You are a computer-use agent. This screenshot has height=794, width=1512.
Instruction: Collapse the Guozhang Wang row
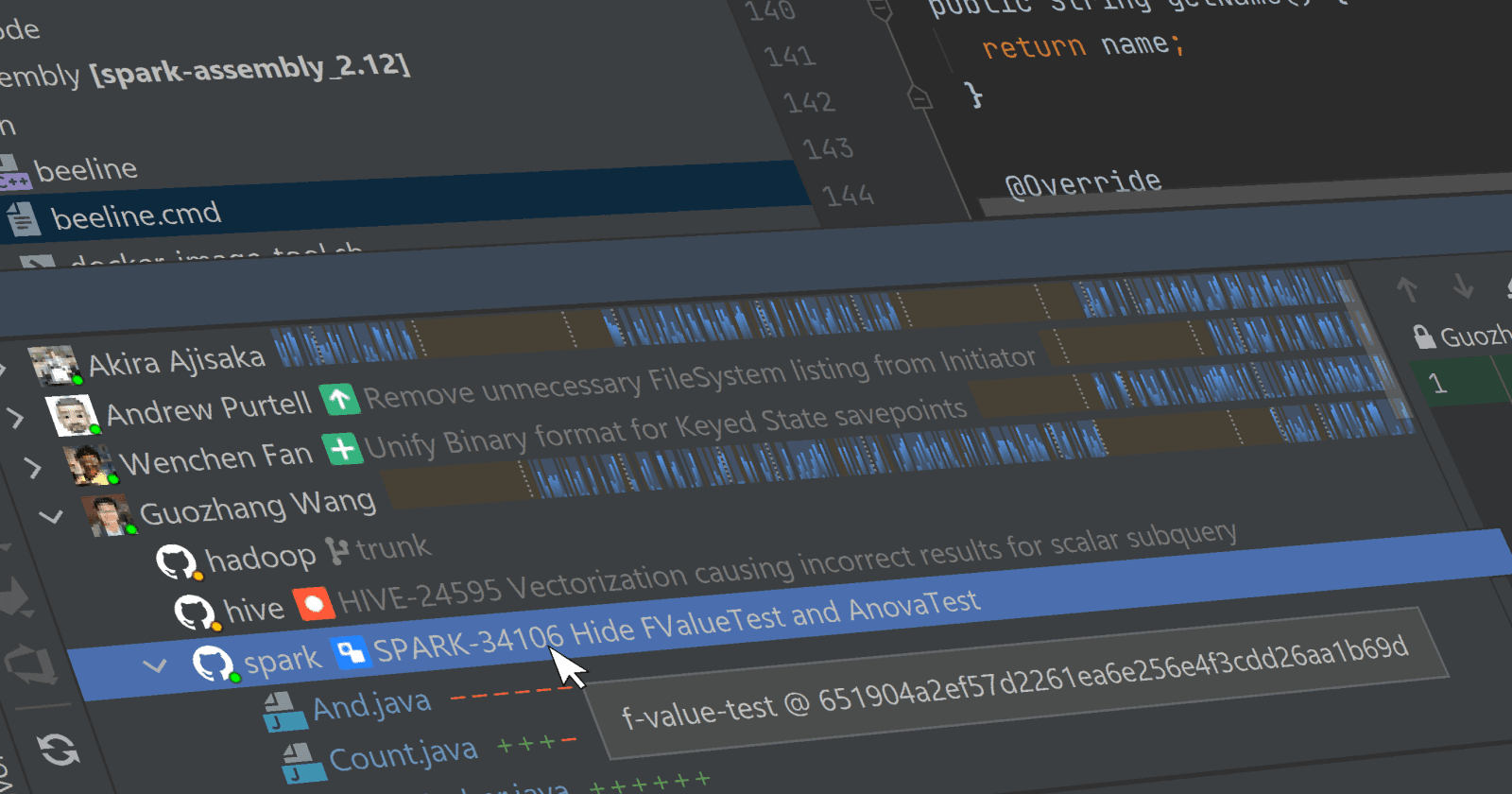tap(51, 516)
